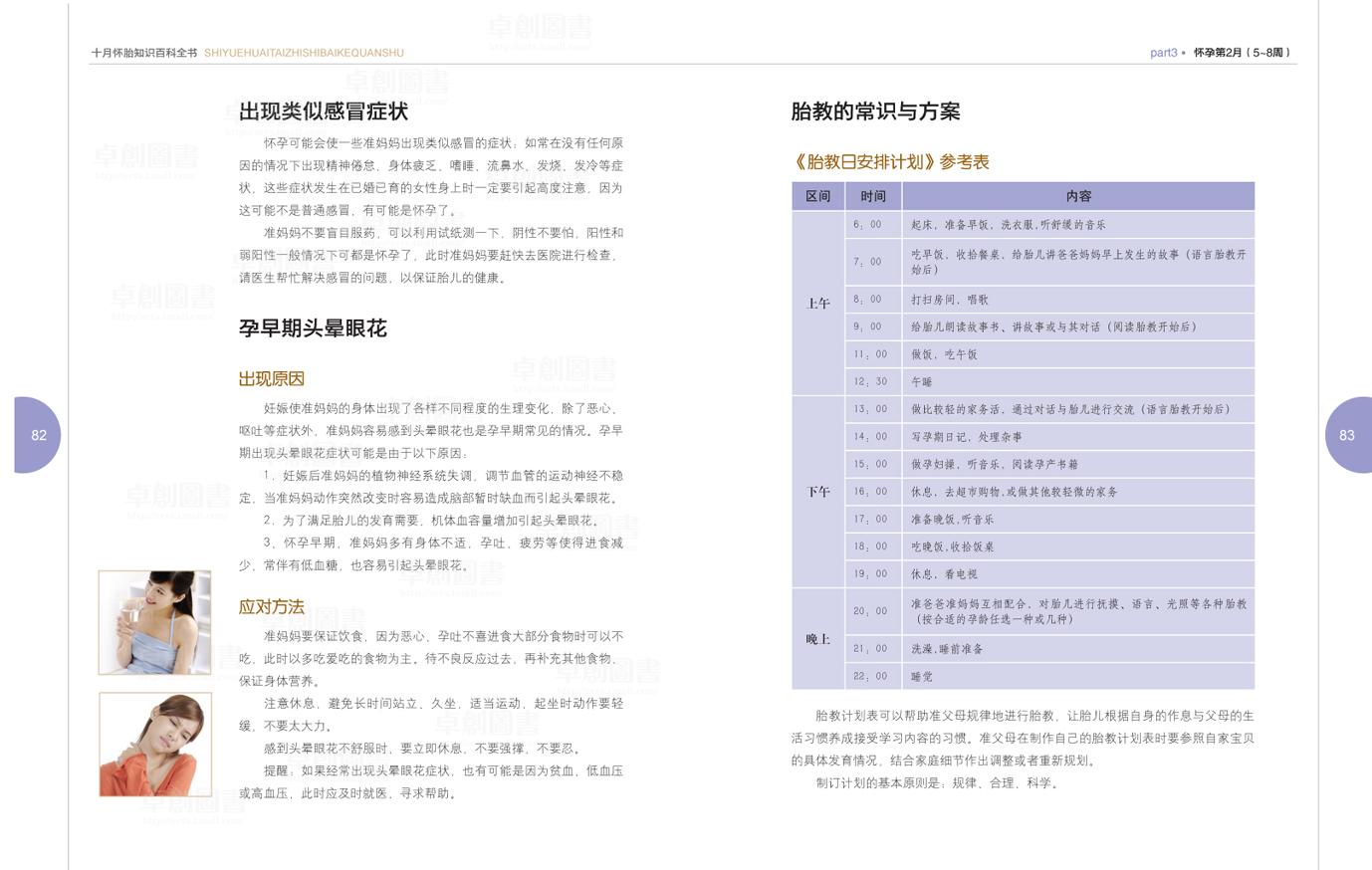Click the 下午 section cell in the table
Image resolution: width=1372 pixels, height=870 pixels.
tap(817, 492)
